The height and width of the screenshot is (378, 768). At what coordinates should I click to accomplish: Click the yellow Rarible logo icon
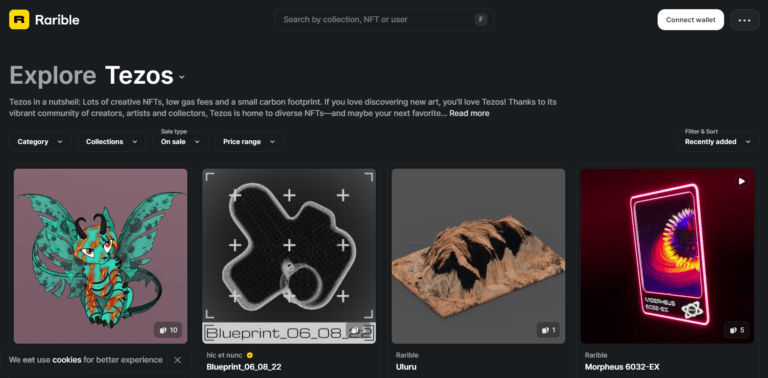click(19, 20)
